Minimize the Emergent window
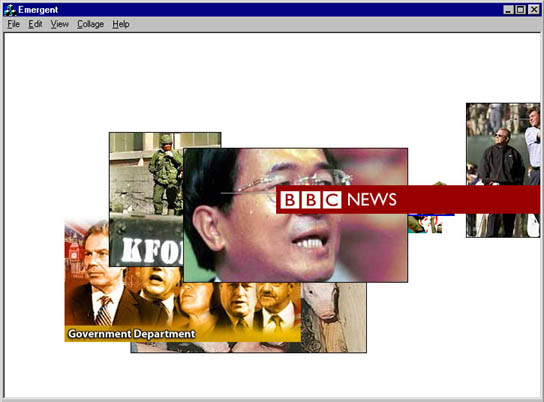 point(508,10)
